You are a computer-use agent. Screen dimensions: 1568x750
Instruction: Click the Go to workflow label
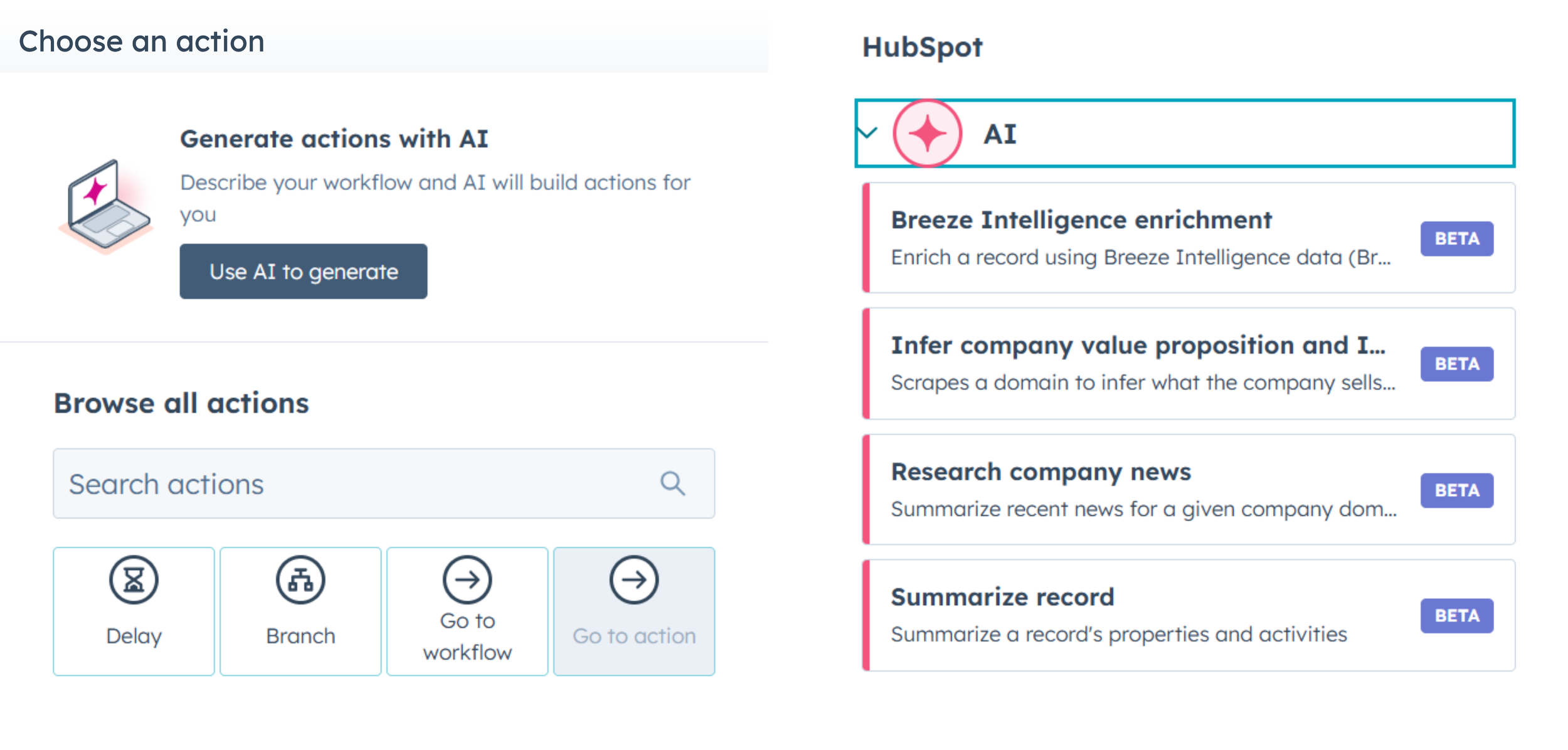click(x=467, y=636)
